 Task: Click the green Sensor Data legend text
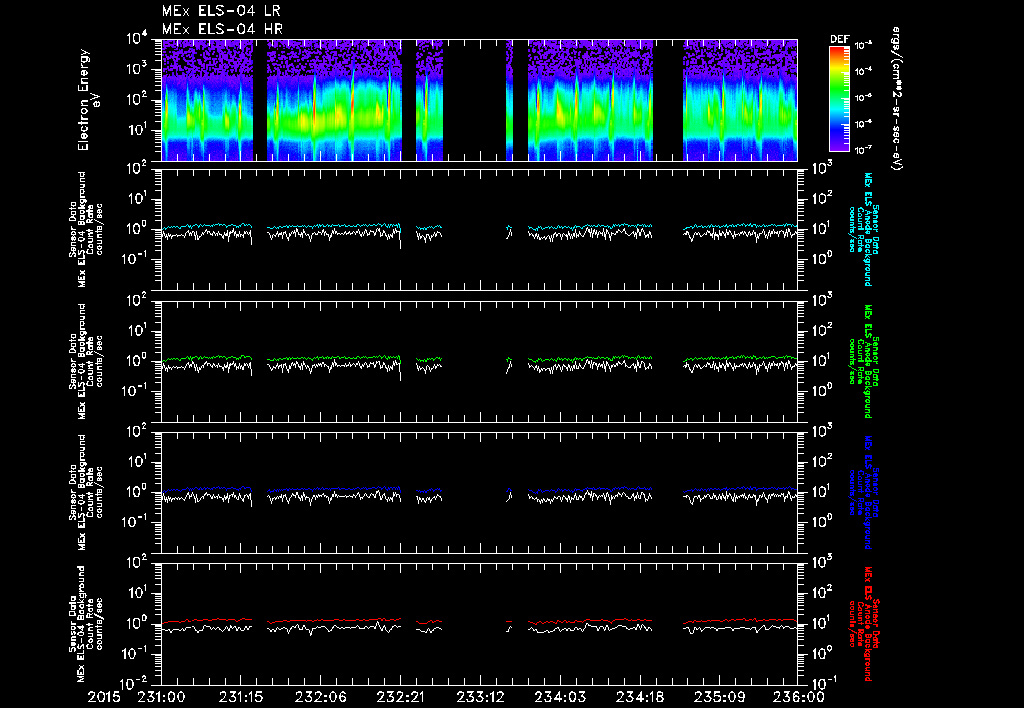pos(864,361)
